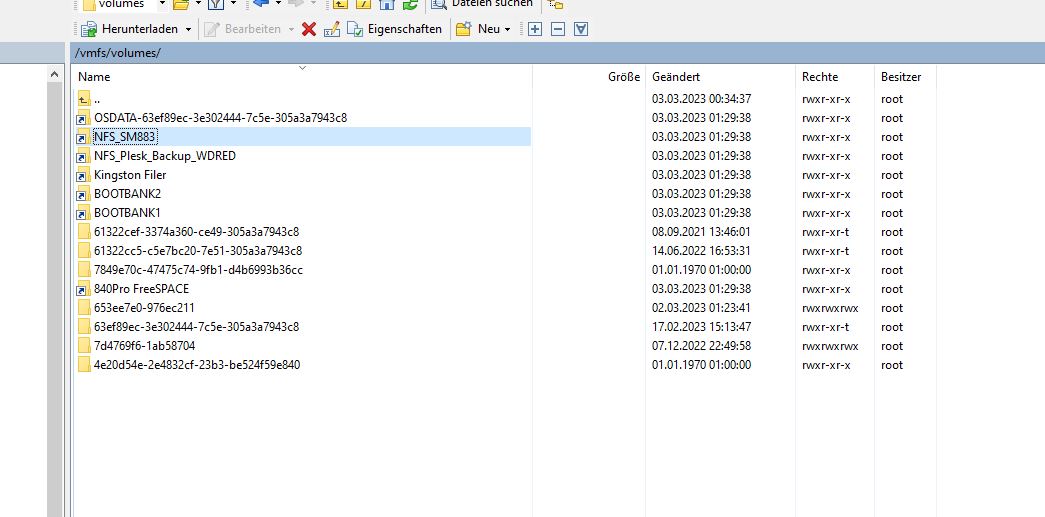The width and height of the screenshot is (1045, 517).
Task: Click the invert selection icon
Action: [x=581, y=29]
